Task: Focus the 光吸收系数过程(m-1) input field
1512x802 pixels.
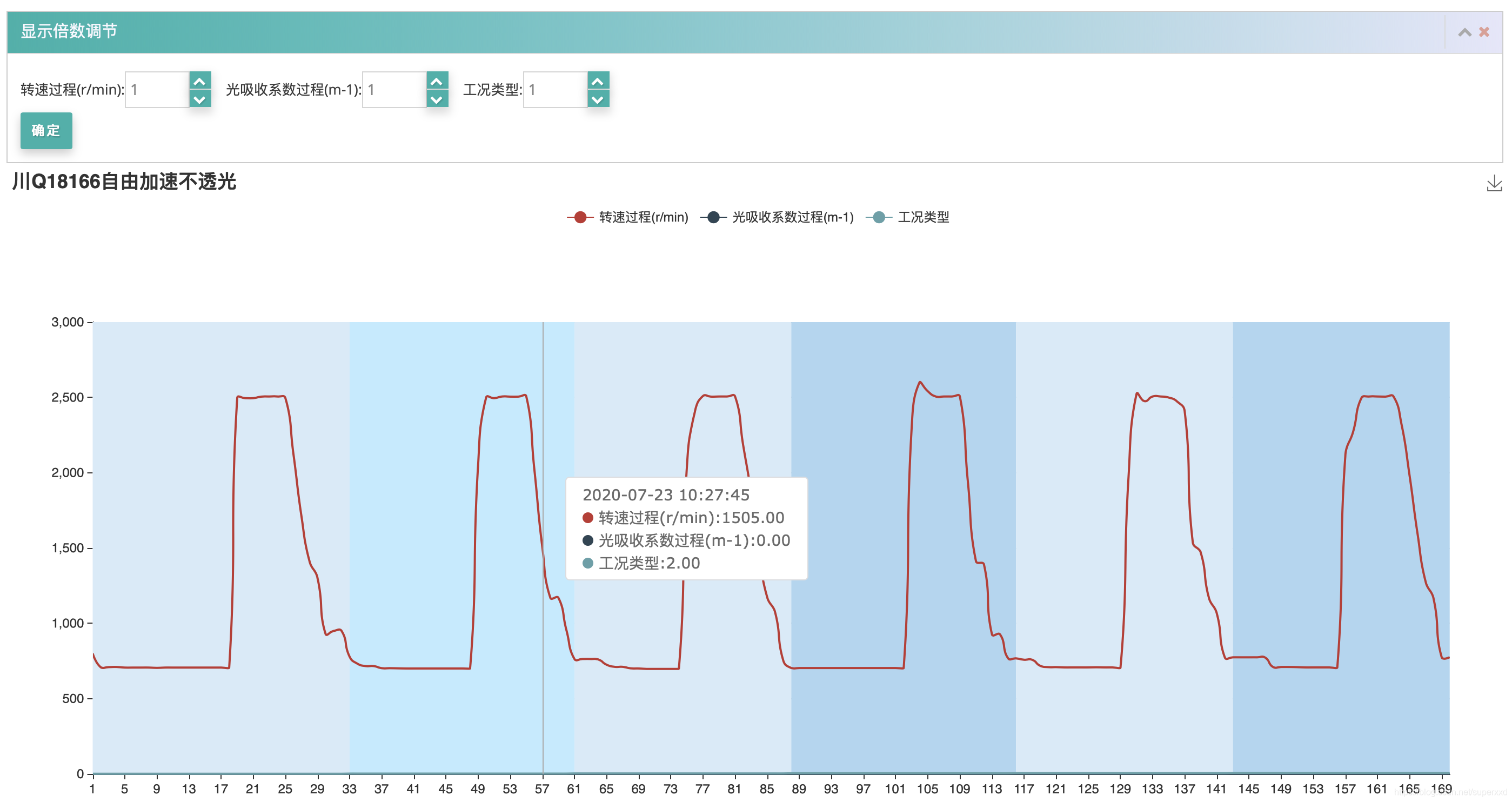Action: click(394, 90)
